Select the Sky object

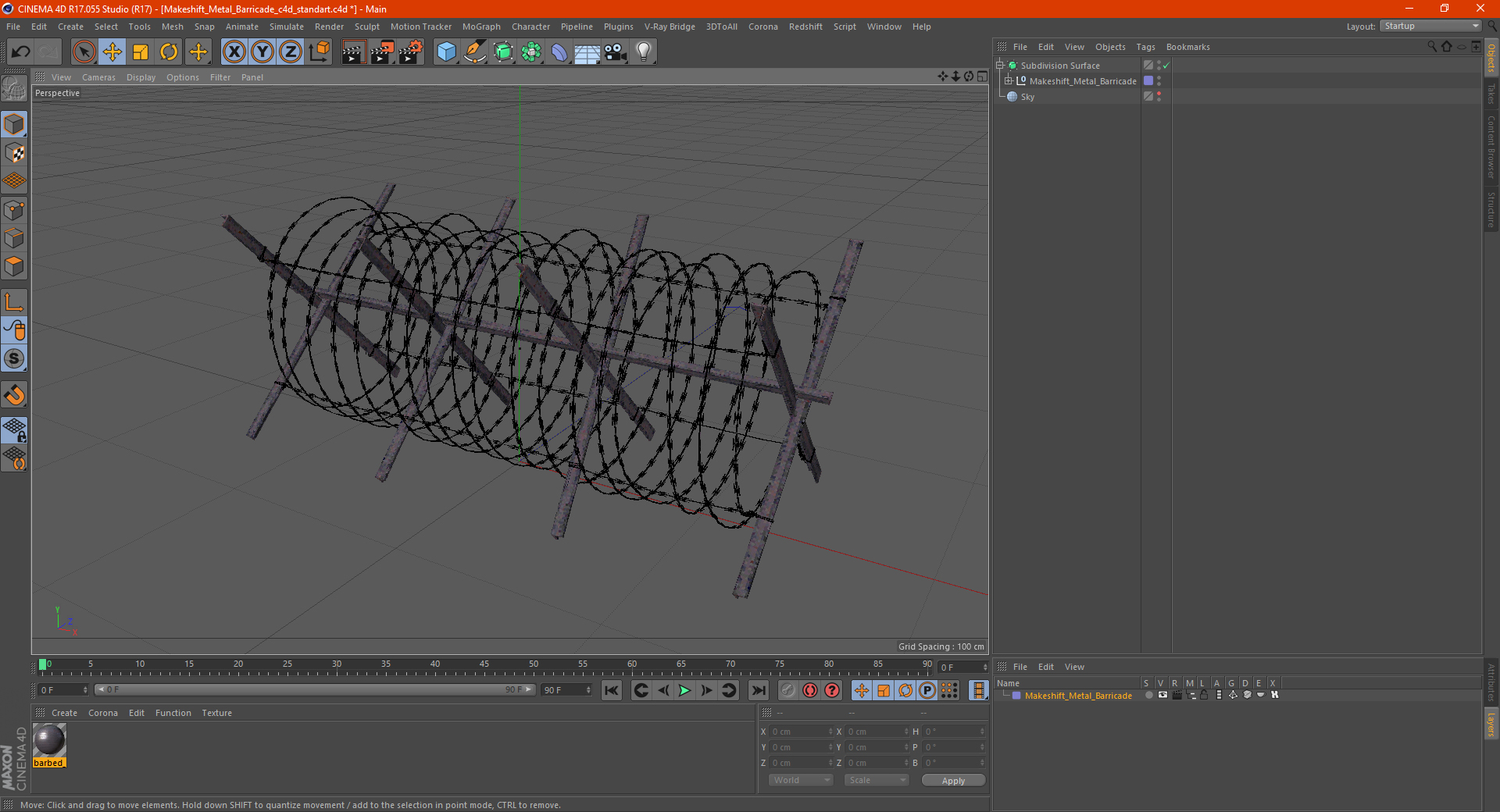[x=1027, y=97]
